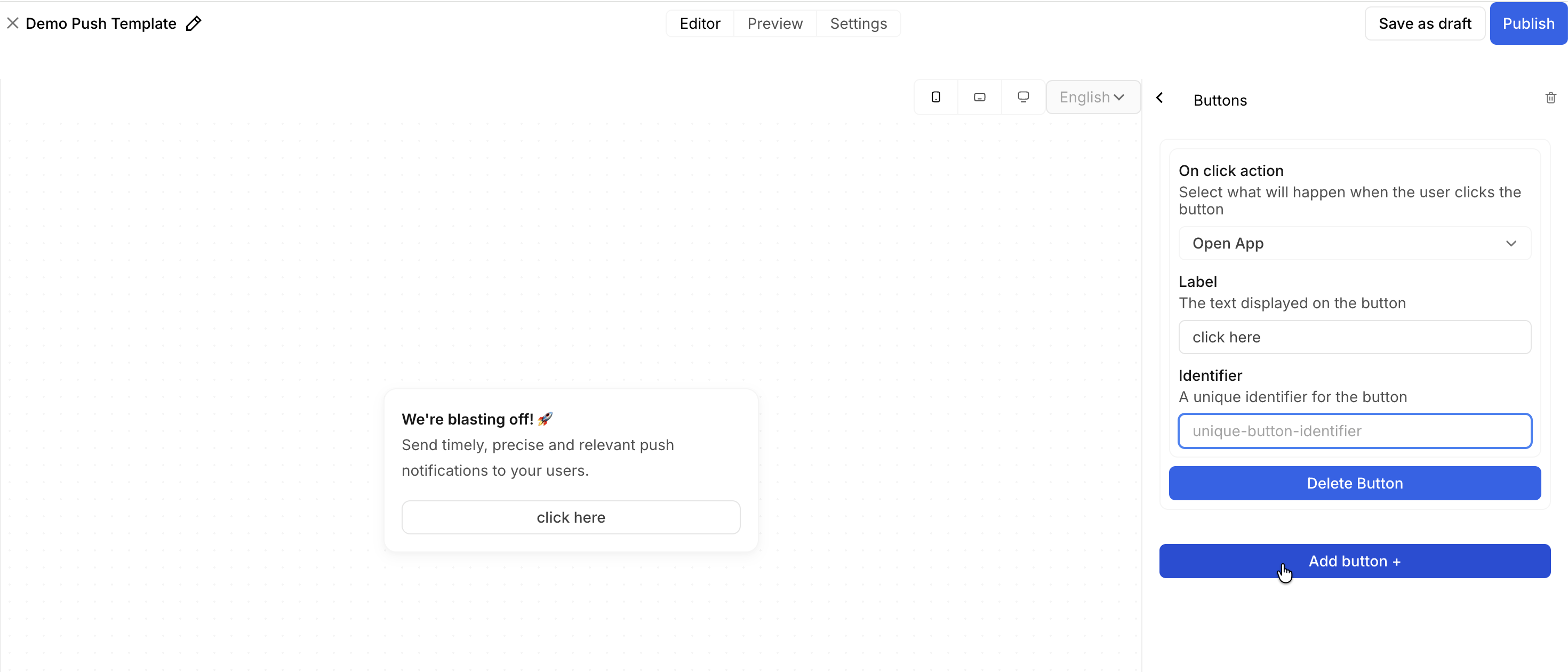Focus the Label field containing click here
This screenshot has width=1568, height=672.
coord(1354,337)
